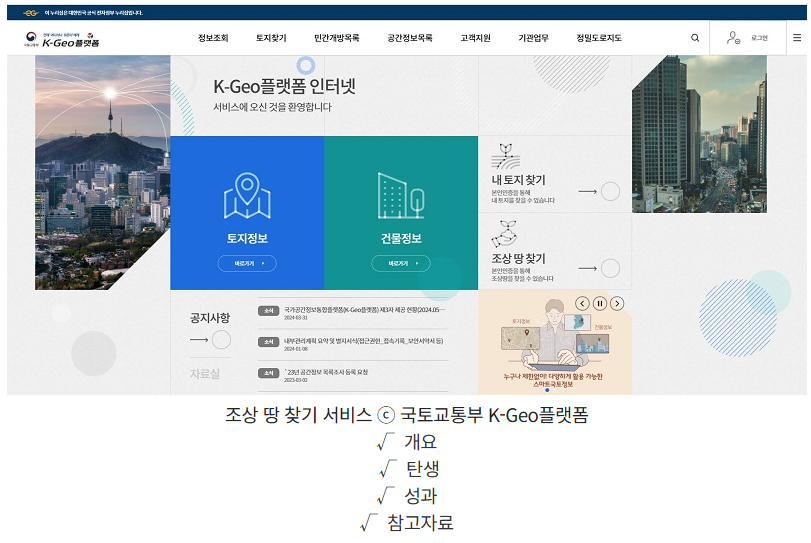Go to next banner slide
Viewport: 811px width, 543px height.
617,304
